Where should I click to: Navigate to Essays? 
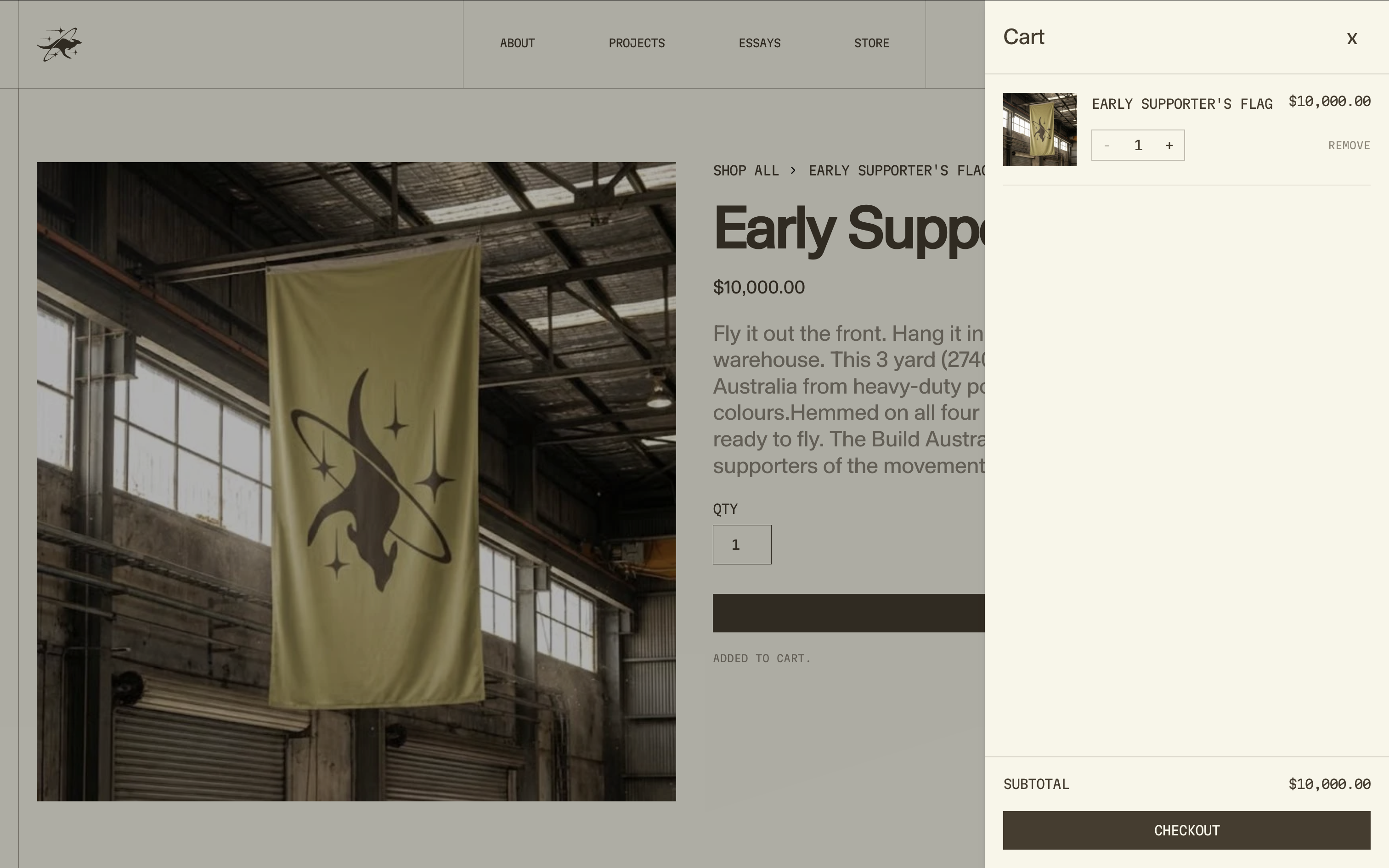pyautogui.click(x=759, y=43)
